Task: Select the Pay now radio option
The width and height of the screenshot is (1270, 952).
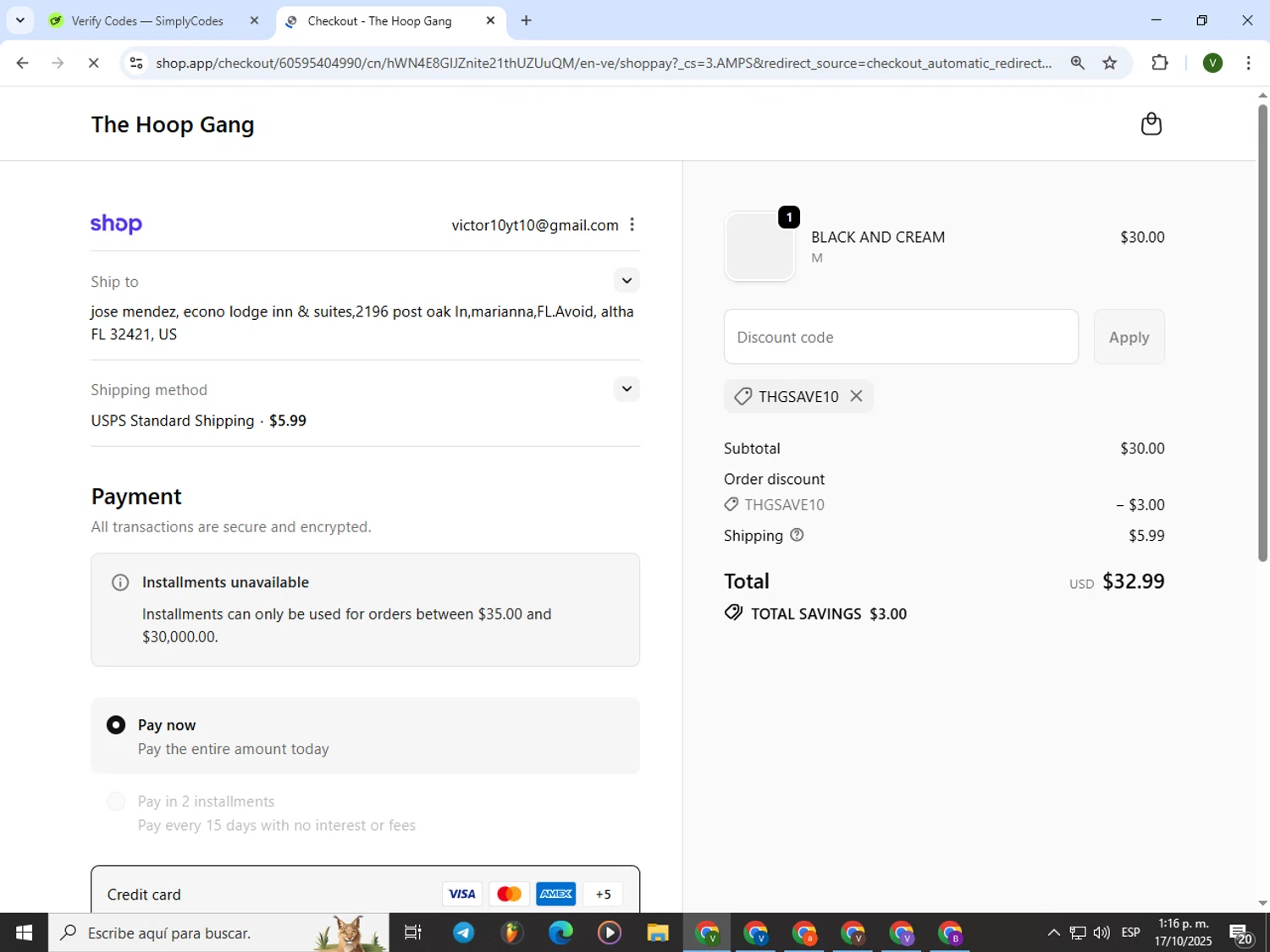Action: 116,725
